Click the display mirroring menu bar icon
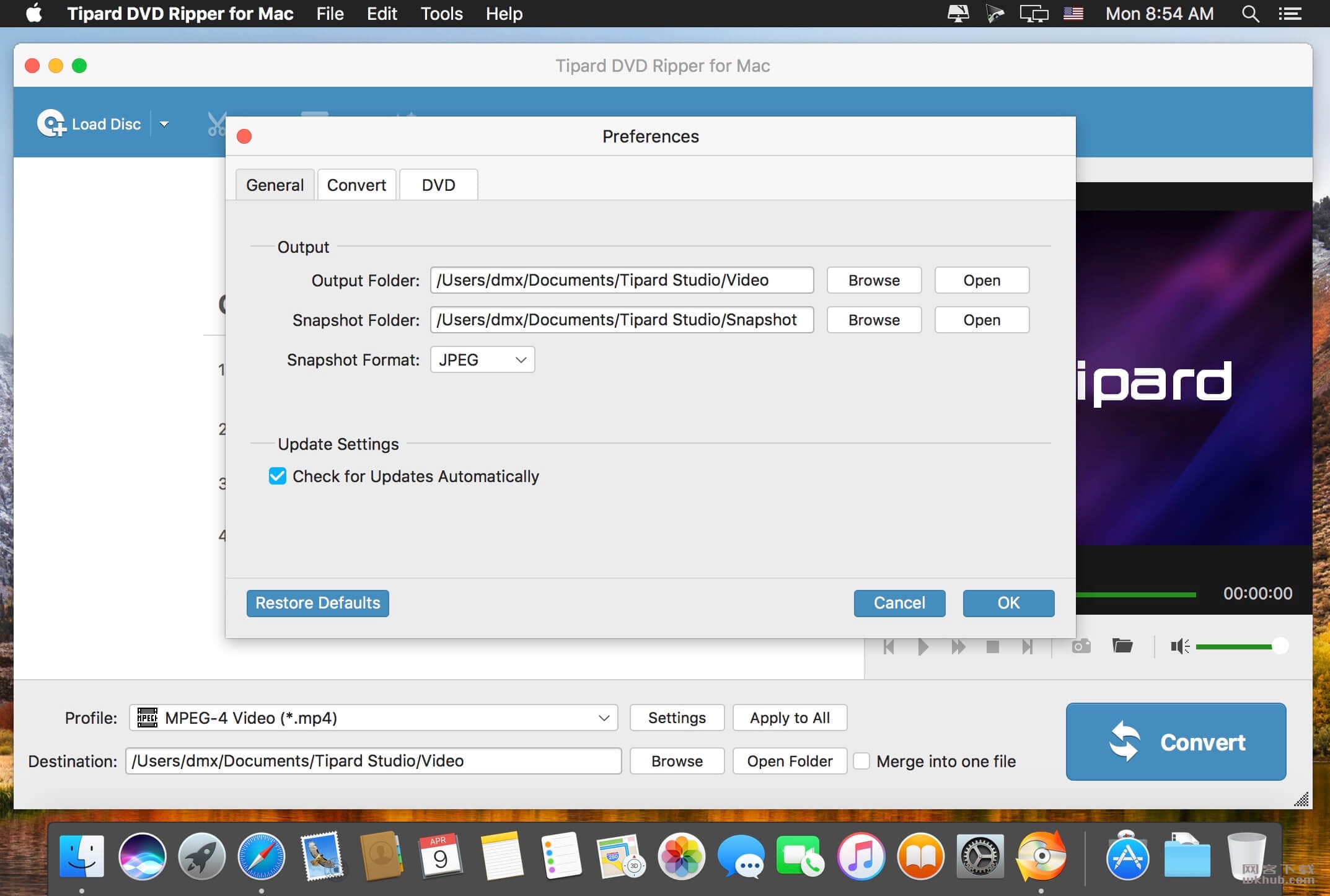Screen dimensions: 1330x896 (x=1034, y=14)
